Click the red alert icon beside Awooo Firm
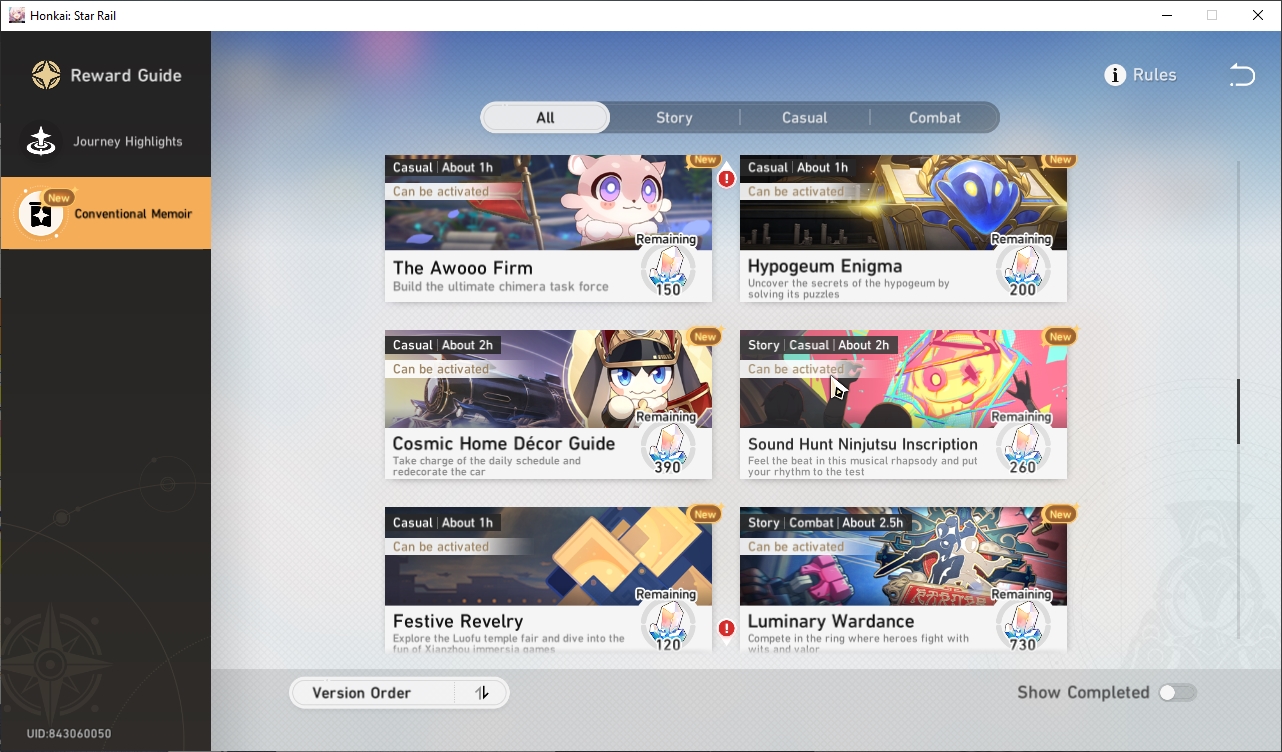1282x752 pixels. (x=727, y=179)
